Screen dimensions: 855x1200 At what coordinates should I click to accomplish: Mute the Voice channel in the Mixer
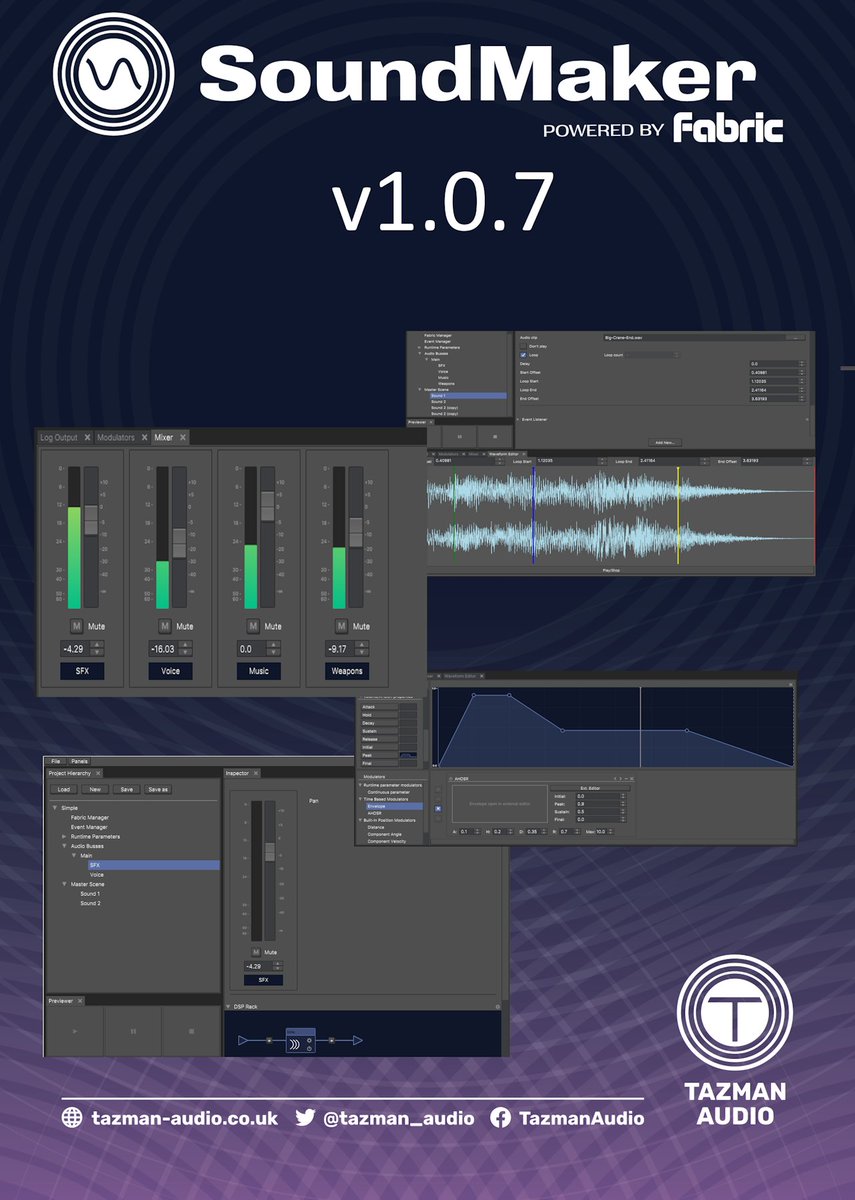point(165,626)
